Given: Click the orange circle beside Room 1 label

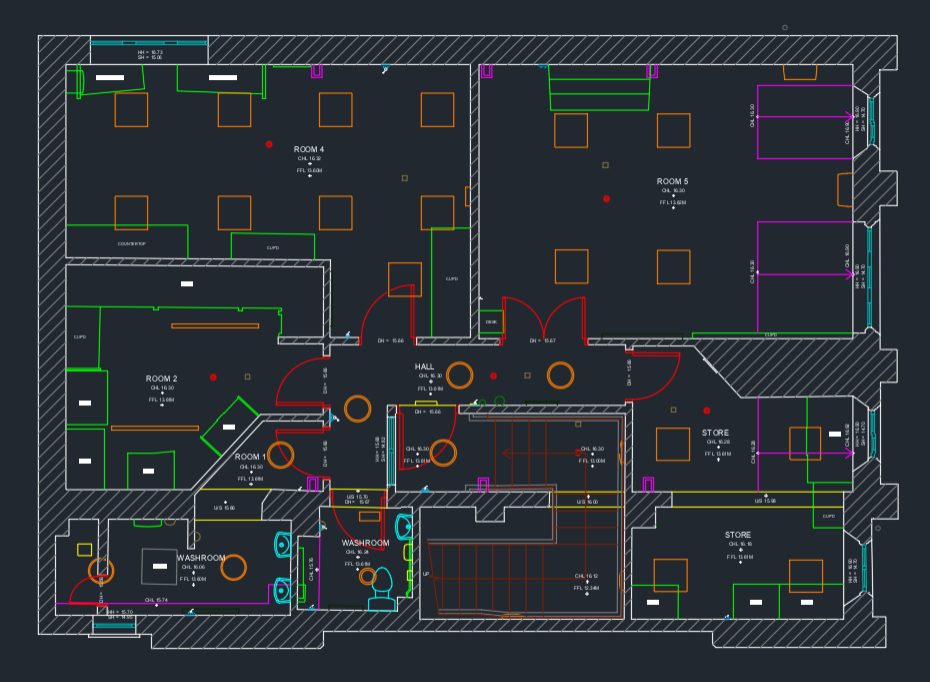Looking at the screenshot, I should (281, 455).
